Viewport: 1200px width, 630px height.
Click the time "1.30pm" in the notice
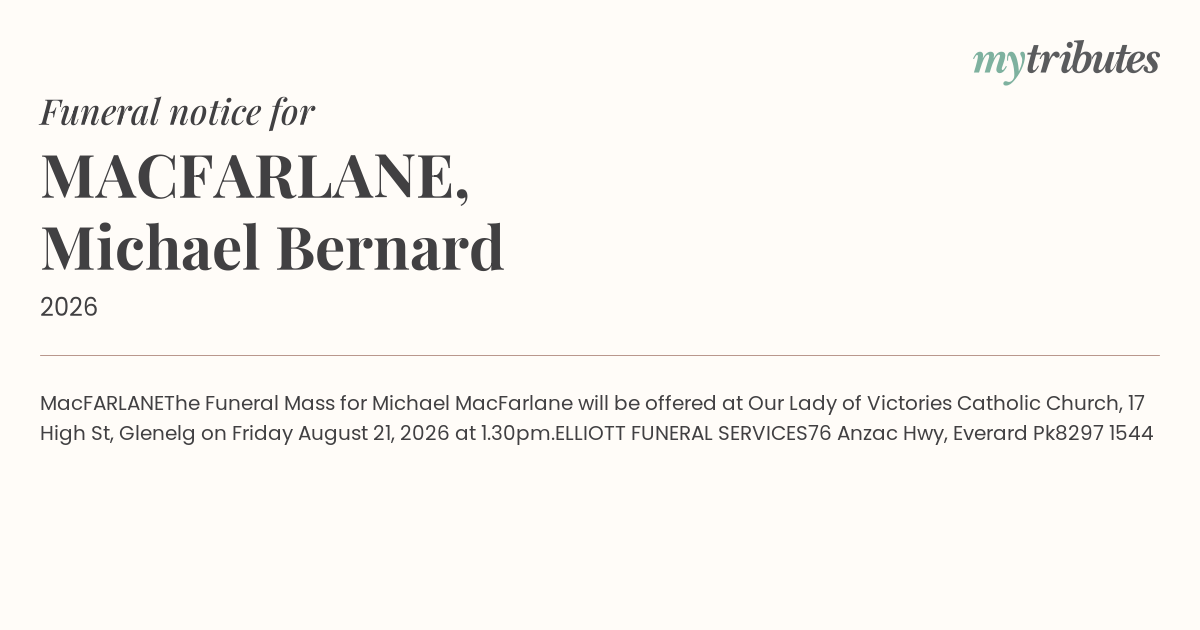click(x=515, y=433)
